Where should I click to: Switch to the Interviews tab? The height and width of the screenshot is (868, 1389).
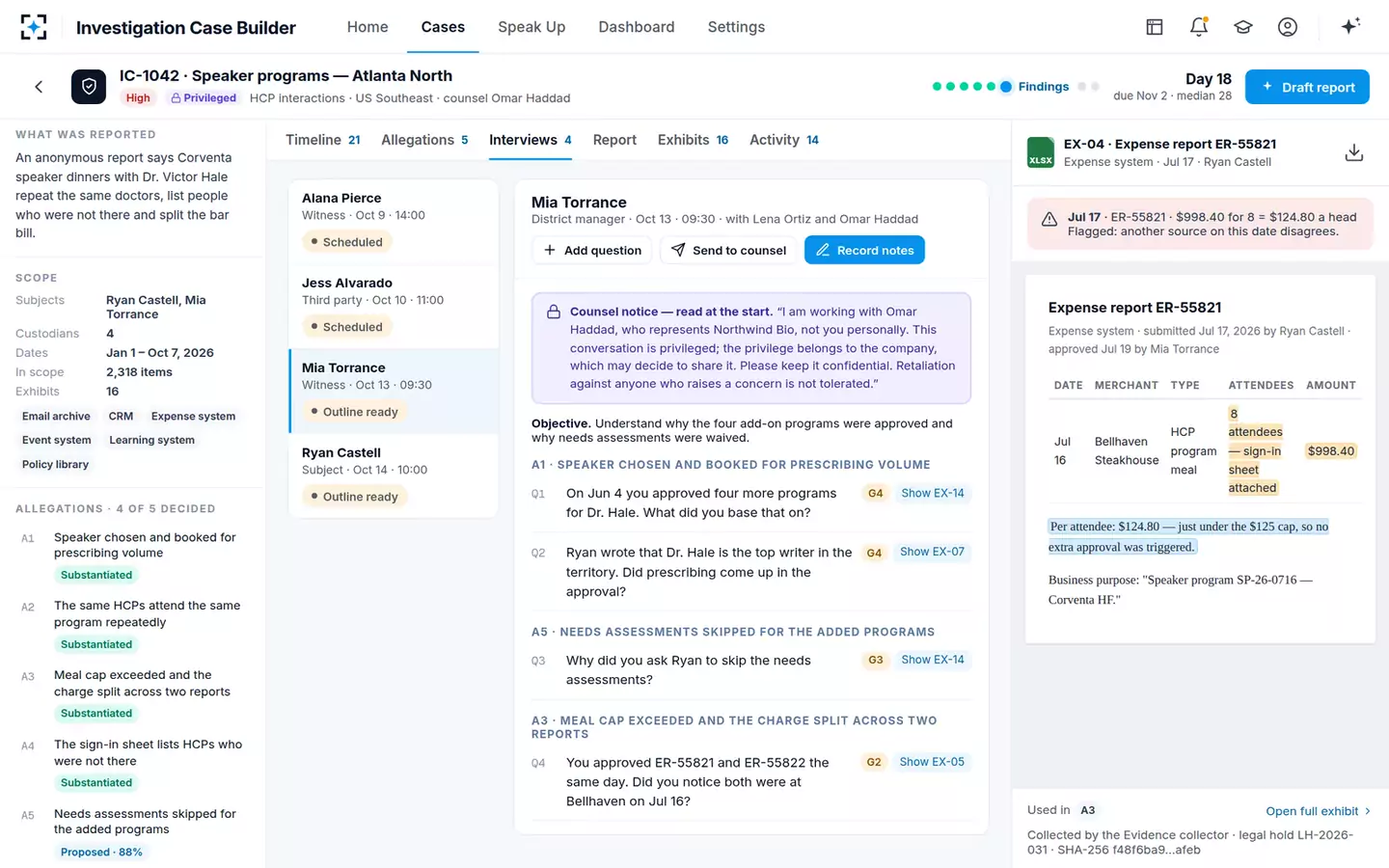pos(531,140)
